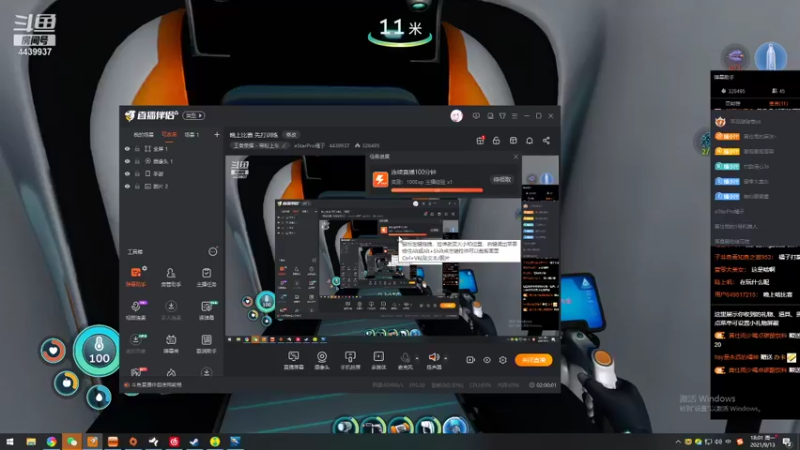Screen dimensions: 800x450
Task: Open the microphone tool in the toolbox second row
Action: click(x=136, y=310)
